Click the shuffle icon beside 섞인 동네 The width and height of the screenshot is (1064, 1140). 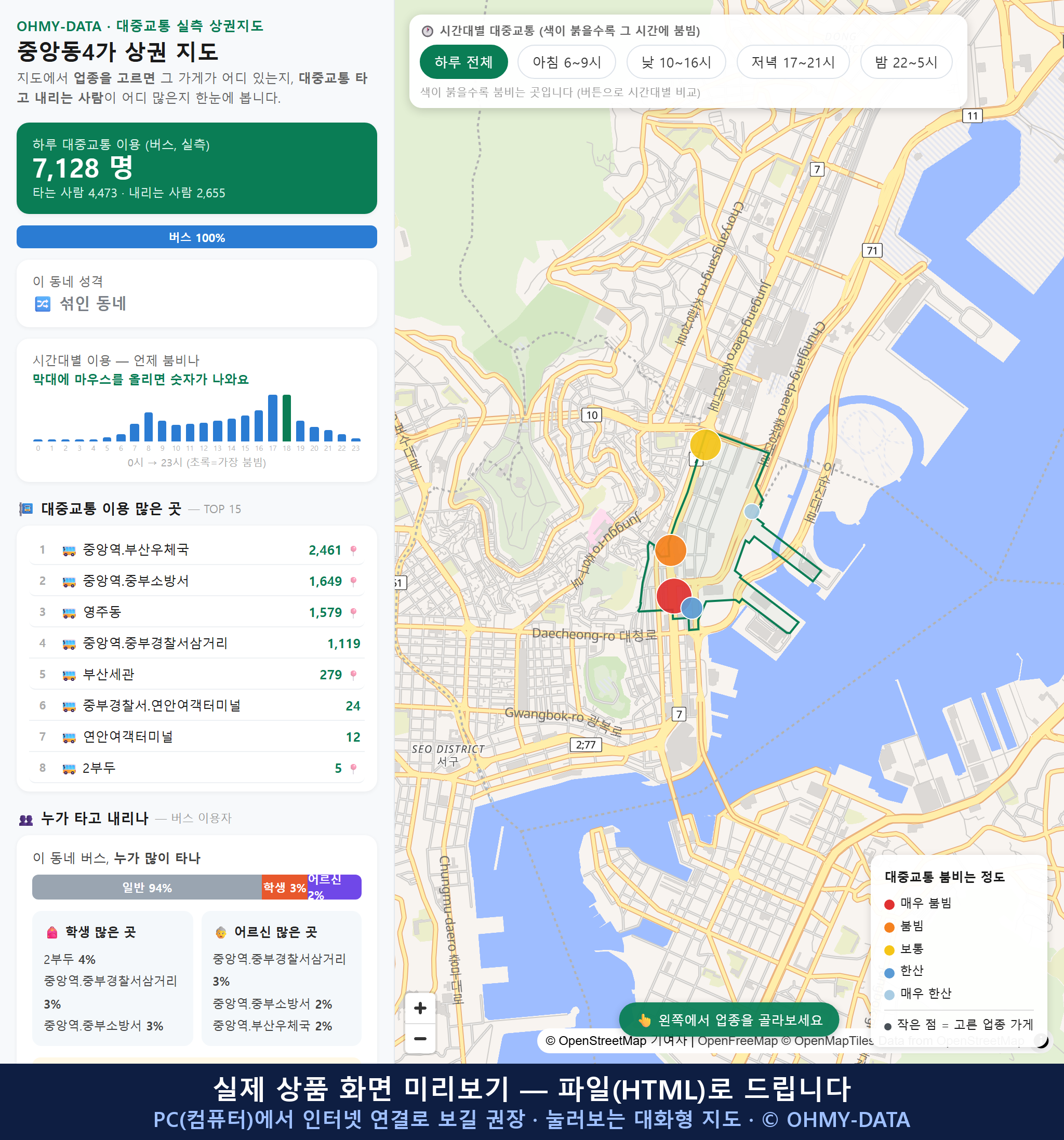pyautogui.click(x=43, y=303)
